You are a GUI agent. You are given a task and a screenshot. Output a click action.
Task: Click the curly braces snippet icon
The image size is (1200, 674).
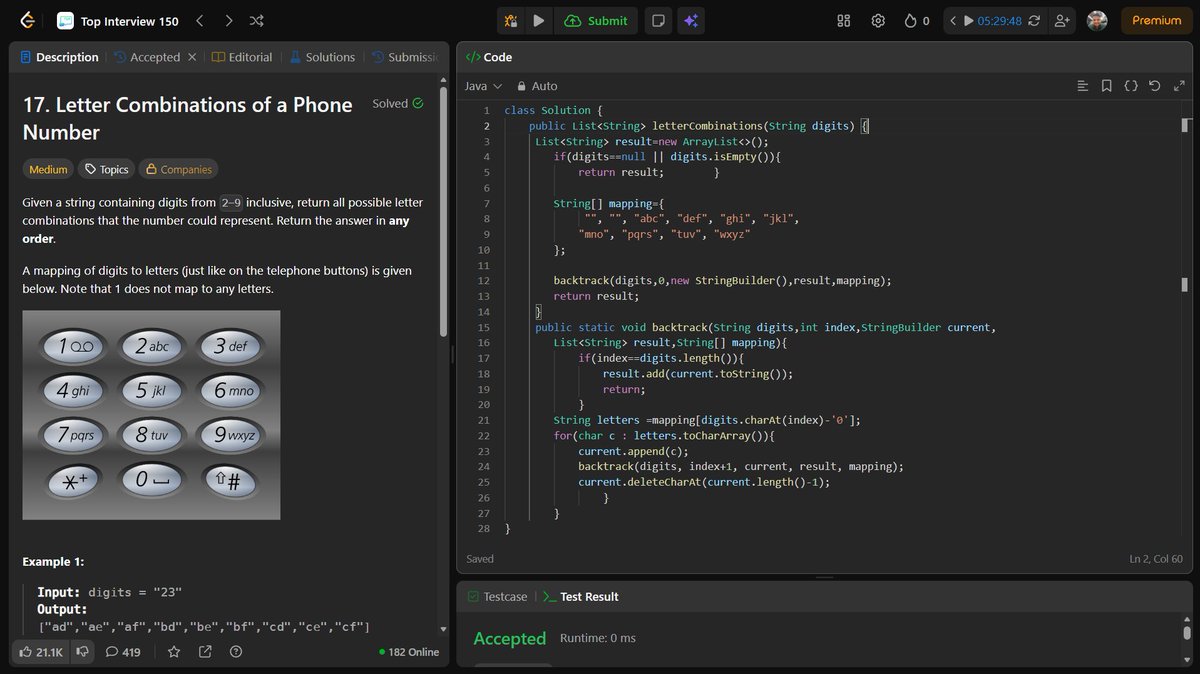[x=1131, y=86]
